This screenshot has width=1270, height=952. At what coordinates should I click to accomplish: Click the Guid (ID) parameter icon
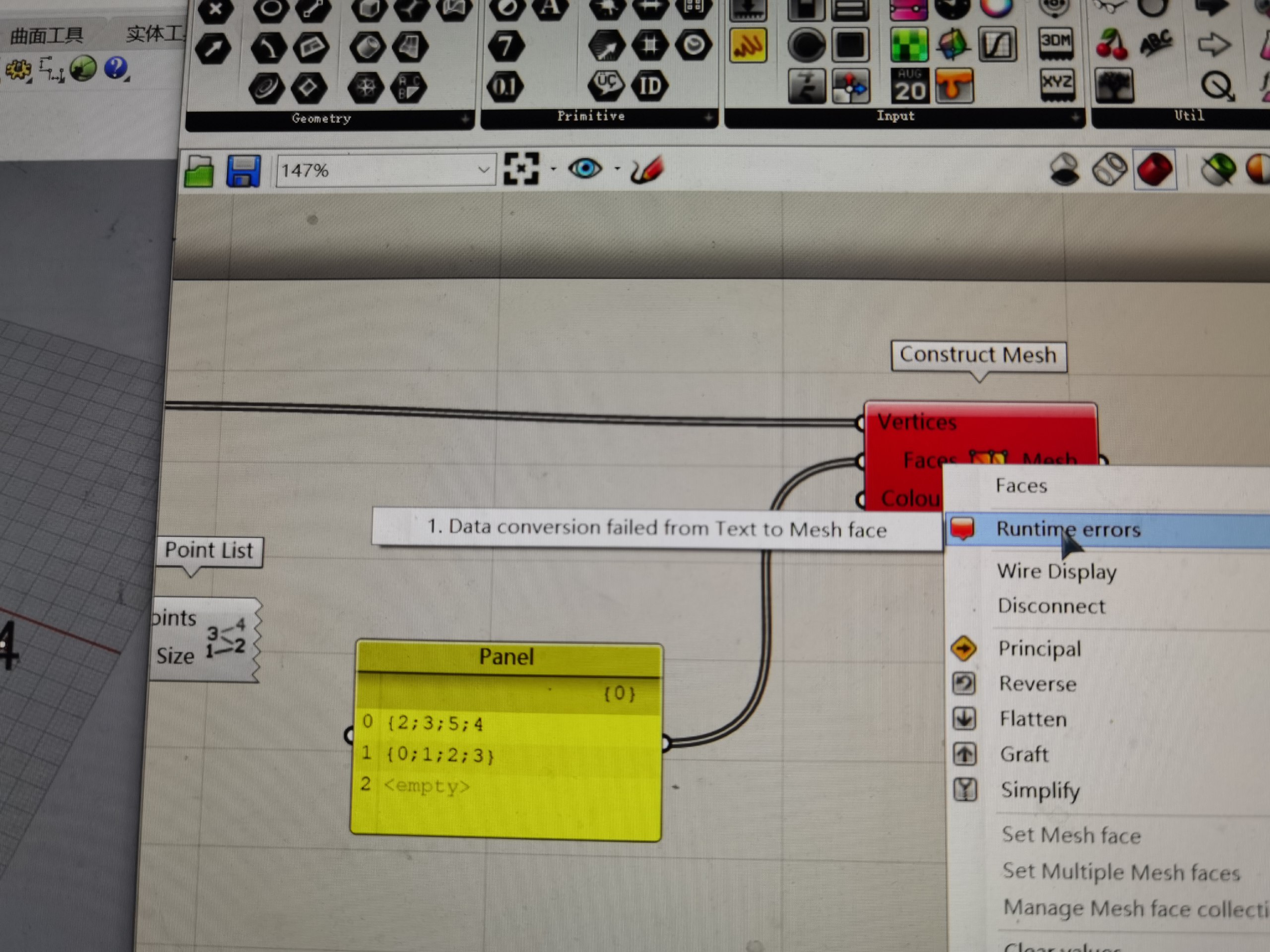[649, 86]
